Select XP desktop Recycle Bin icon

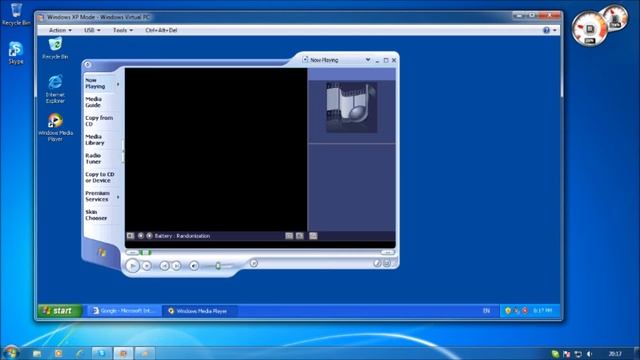(x=55, y=49)
